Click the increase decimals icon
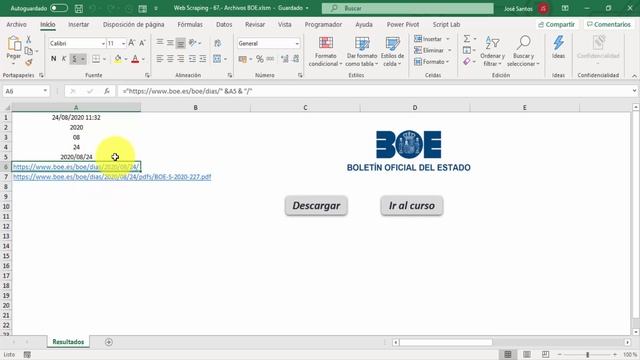 [285, 59]
